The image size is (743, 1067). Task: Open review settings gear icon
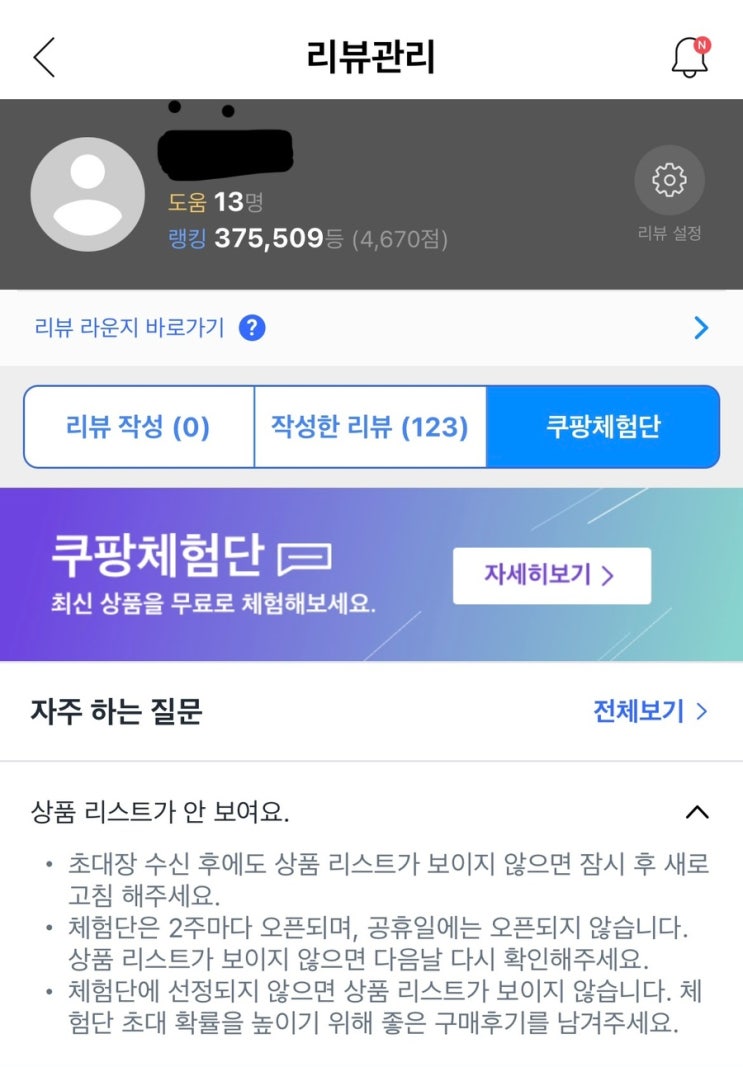tap(670, 180)
